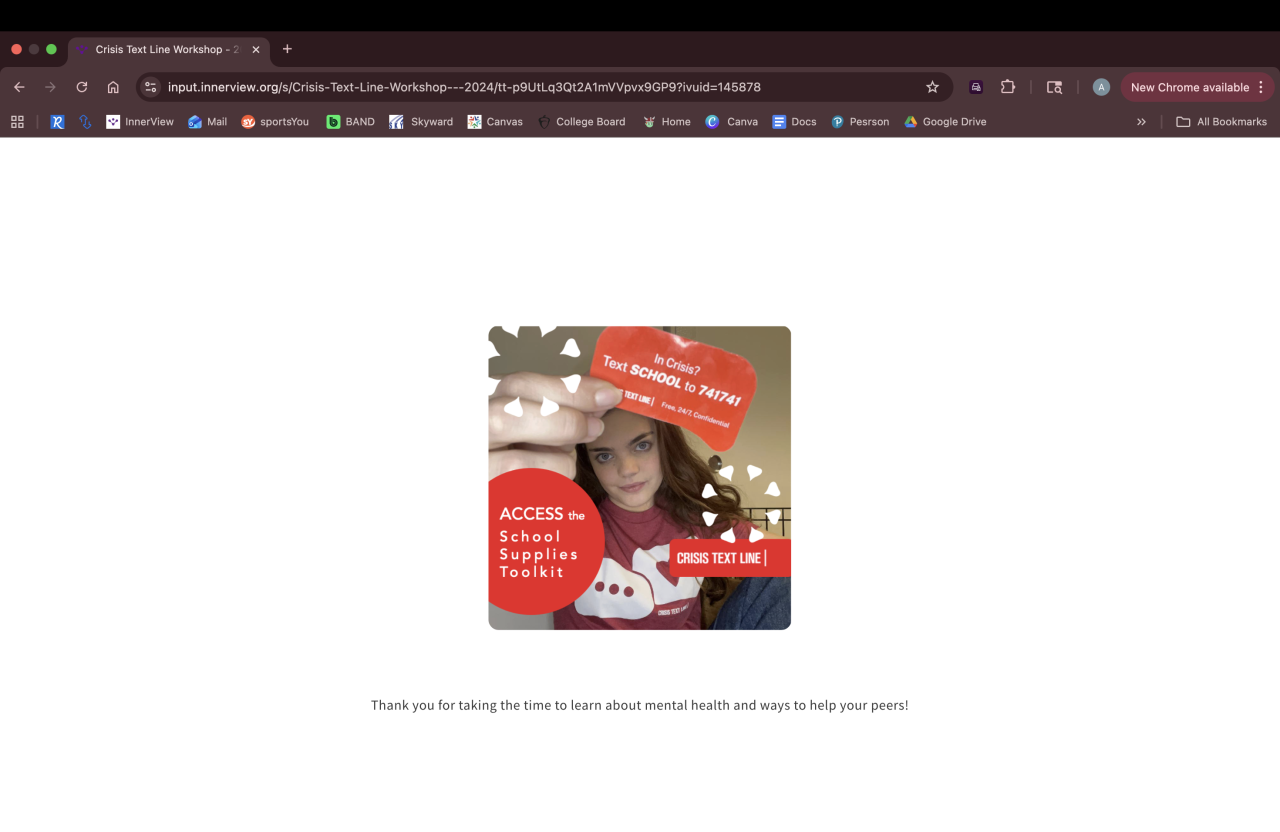1280x832 pixels.
Task: Click the browser forward arrow
Action: [50, 87]
